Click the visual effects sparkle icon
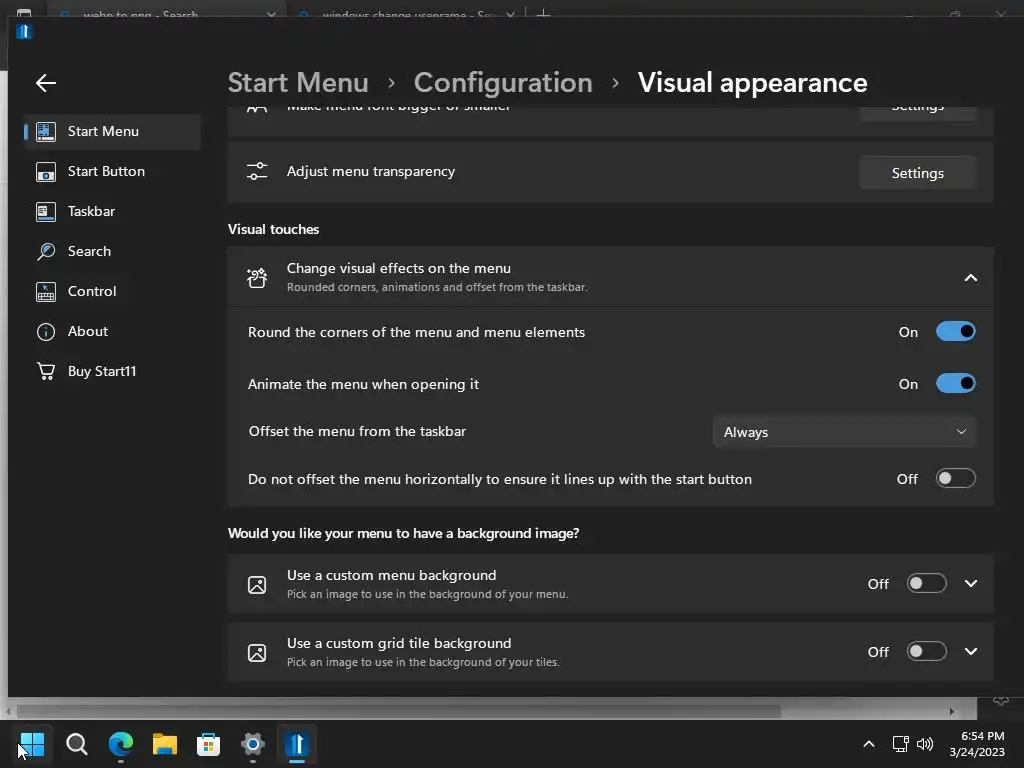This screenshot has width=1024, height=768. click(x=257, y=278)
